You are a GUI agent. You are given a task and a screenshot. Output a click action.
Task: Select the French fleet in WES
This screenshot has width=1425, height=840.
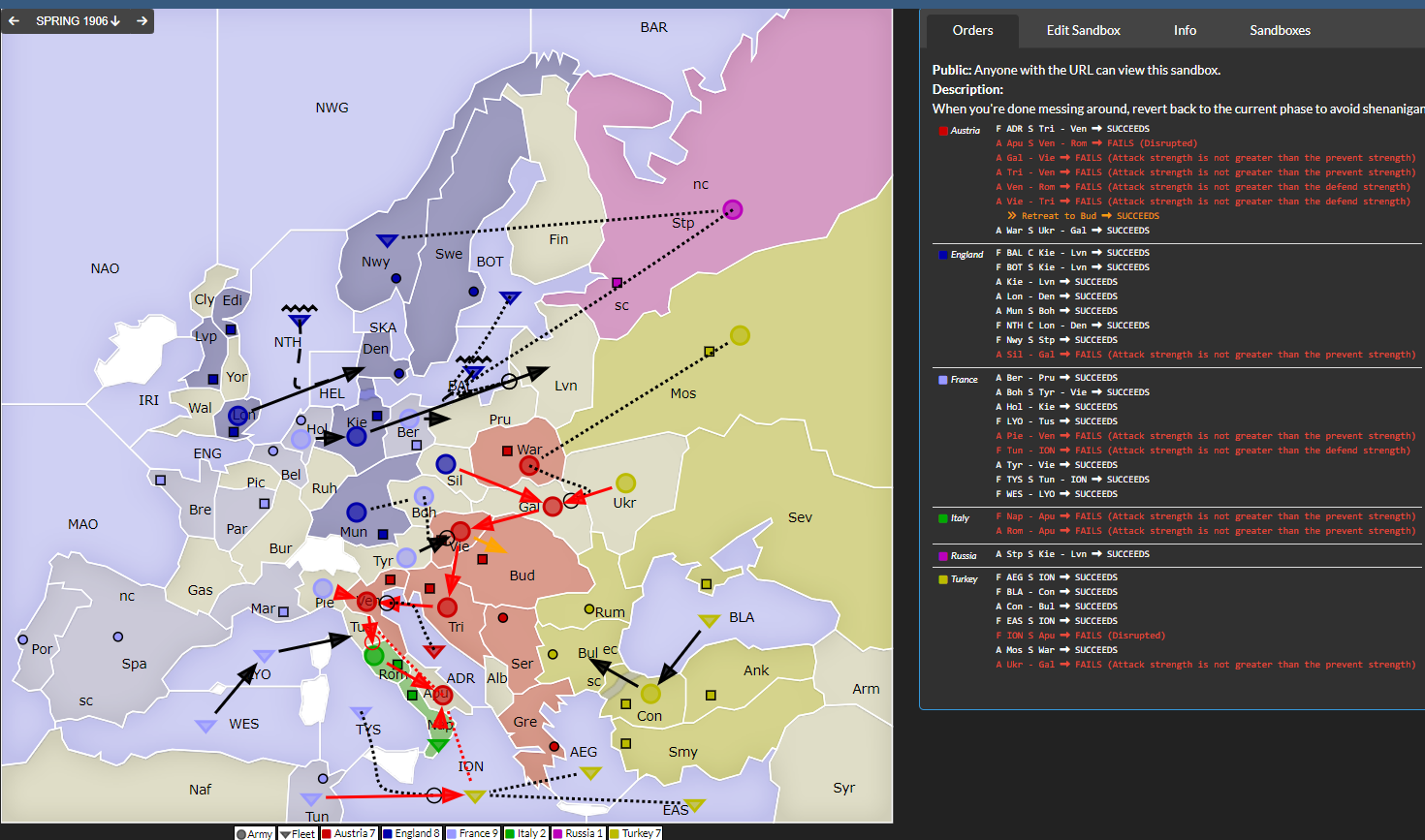pos(206,725)
